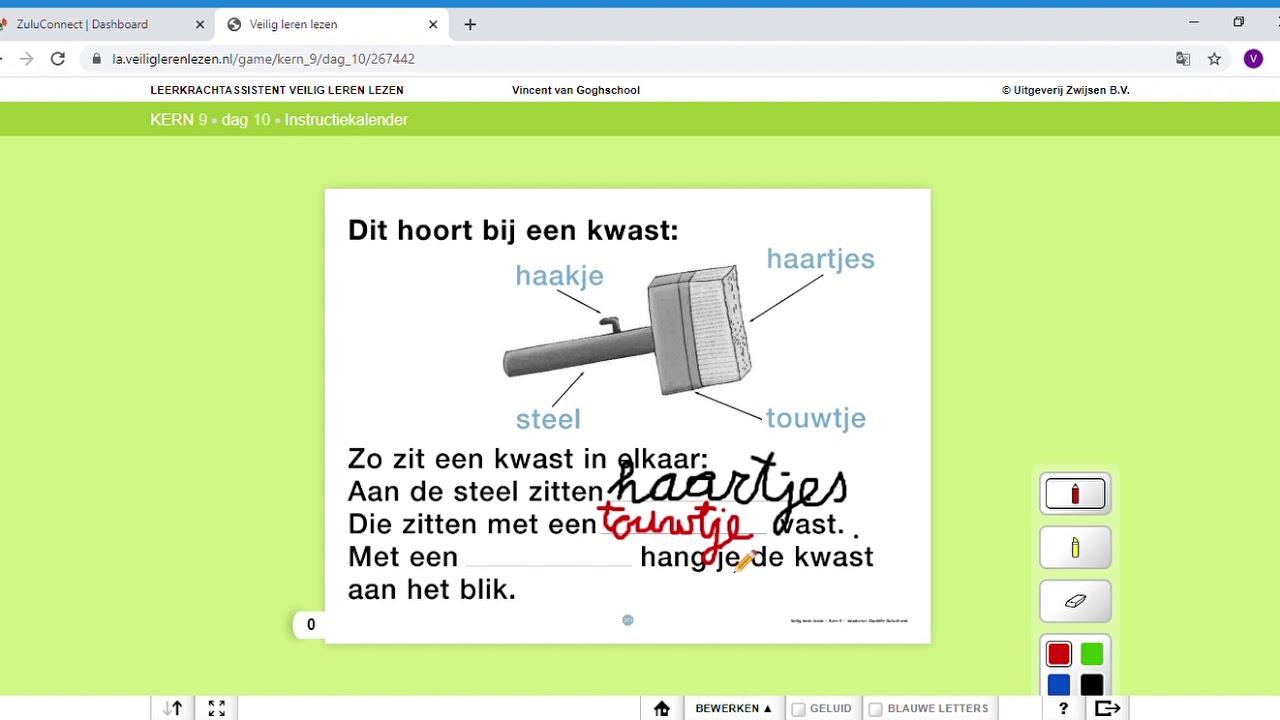Open a new browser tab

(470, 24)
